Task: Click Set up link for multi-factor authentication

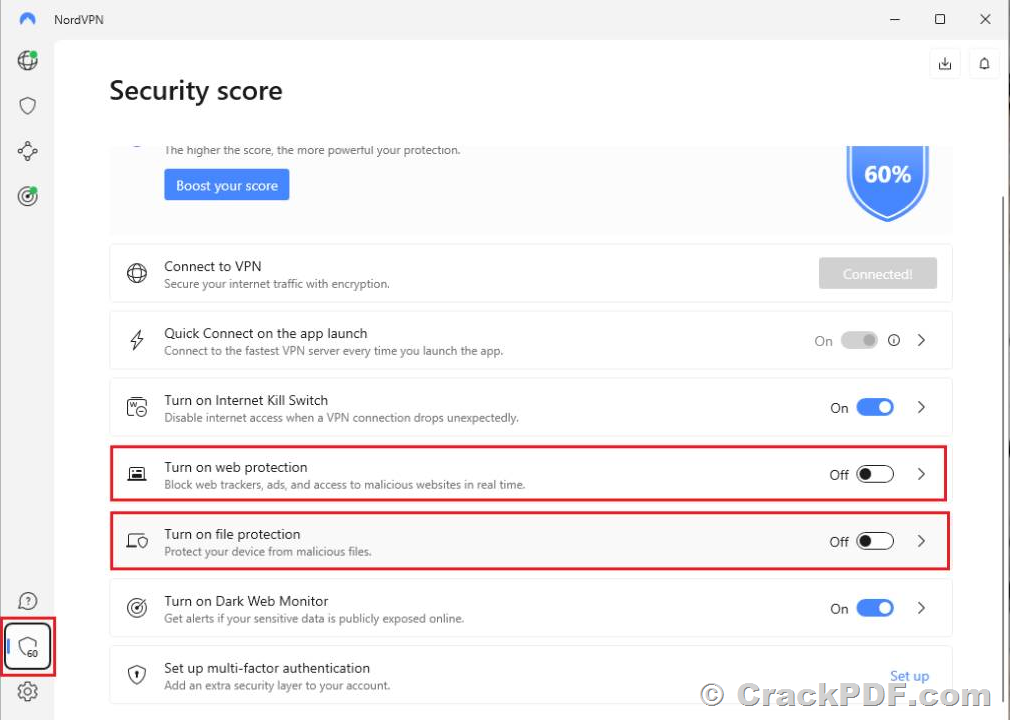Action: coord(910,676)
